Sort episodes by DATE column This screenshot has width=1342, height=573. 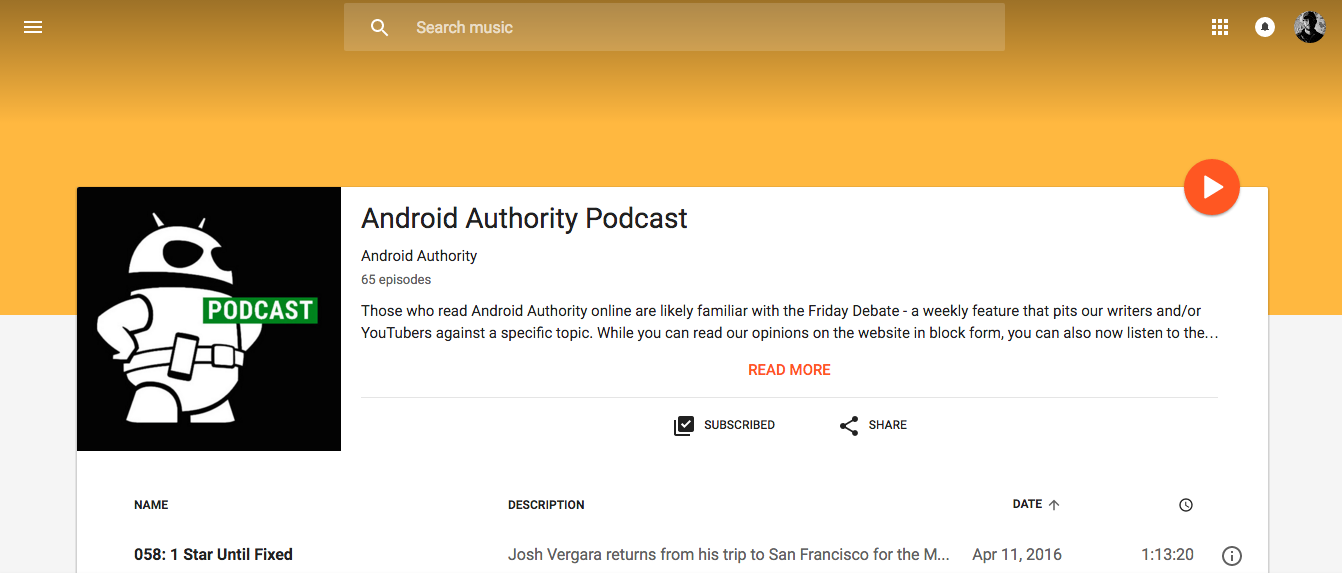[1027, 504]
